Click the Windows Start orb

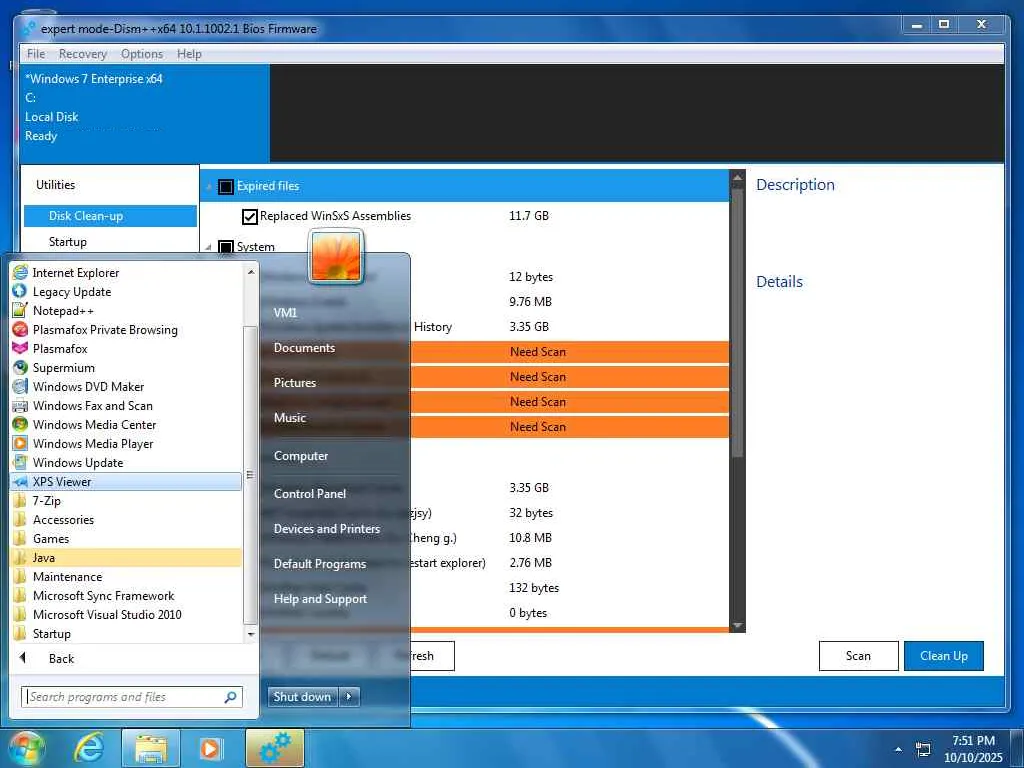26,748
